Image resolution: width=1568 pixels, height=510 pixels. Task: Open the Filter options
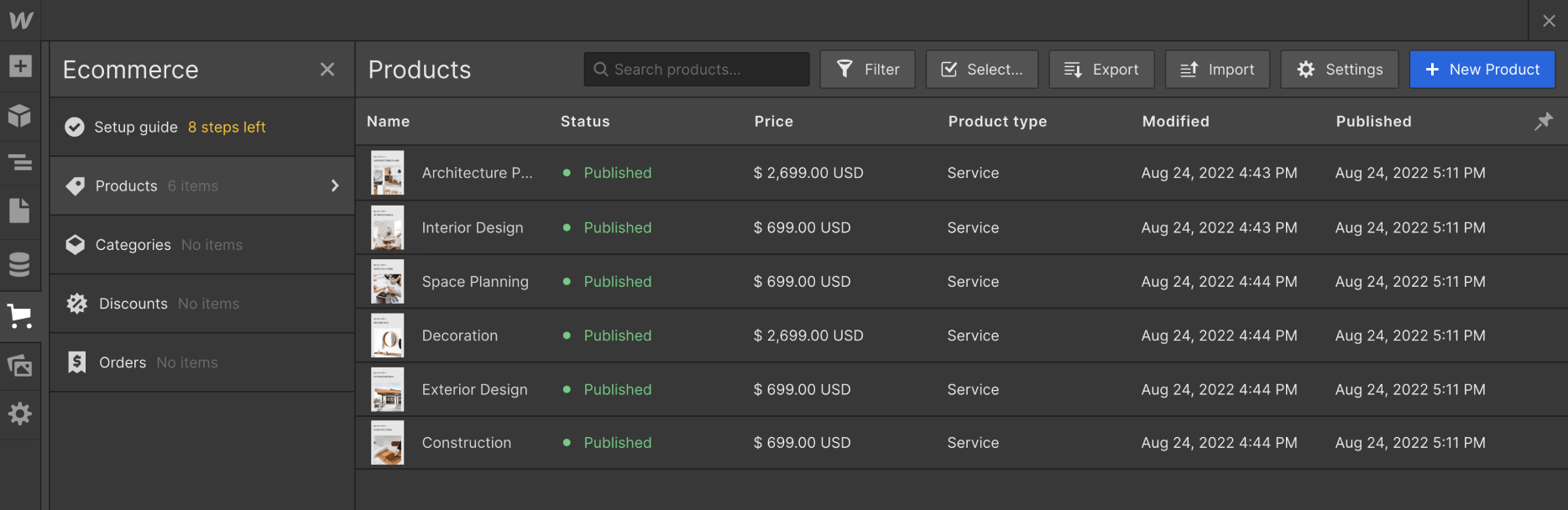(867, 70)
